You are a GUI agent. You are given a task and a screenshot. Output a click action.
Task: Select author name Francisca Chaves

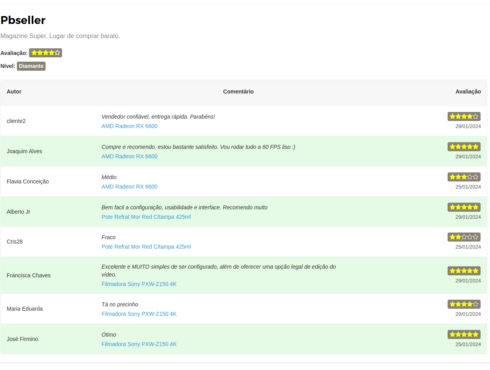click(29, 275)
